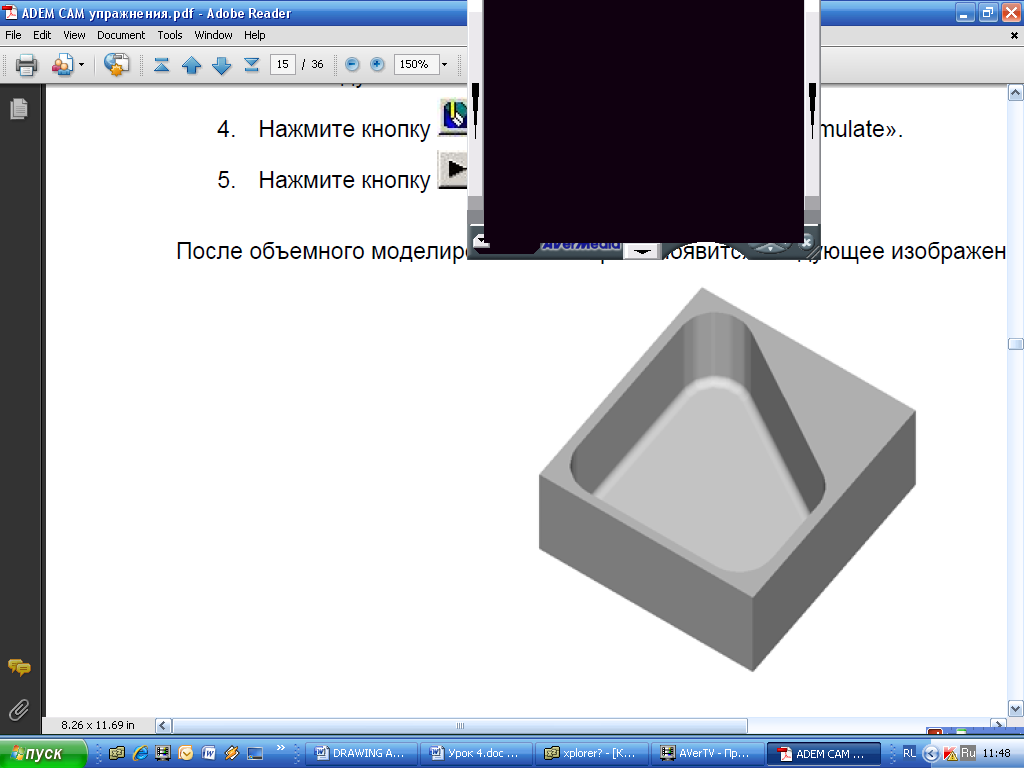Click the vertical scrollbar down arrow

pyautogui.click(x=1016, y=708)
